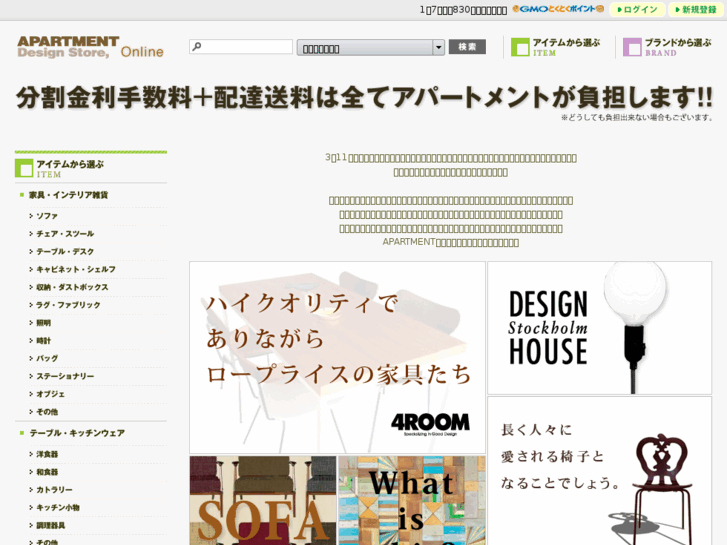Click the magnifier icon in search field
727x545 pixels.
pos(197,46)
